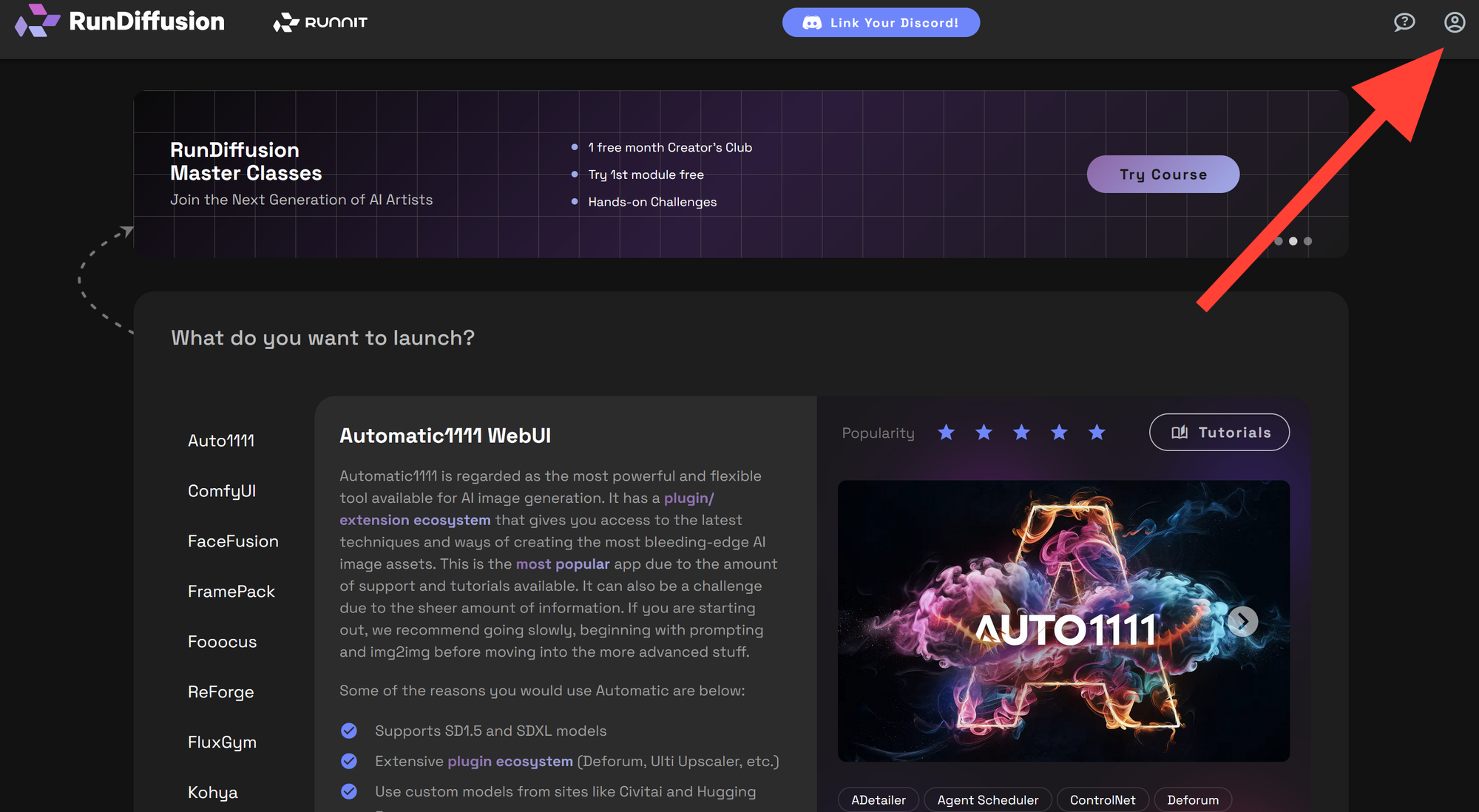Open the RUNNIT logo link
The width and height of the screenshot is (1479, 812).
[319, 22]
